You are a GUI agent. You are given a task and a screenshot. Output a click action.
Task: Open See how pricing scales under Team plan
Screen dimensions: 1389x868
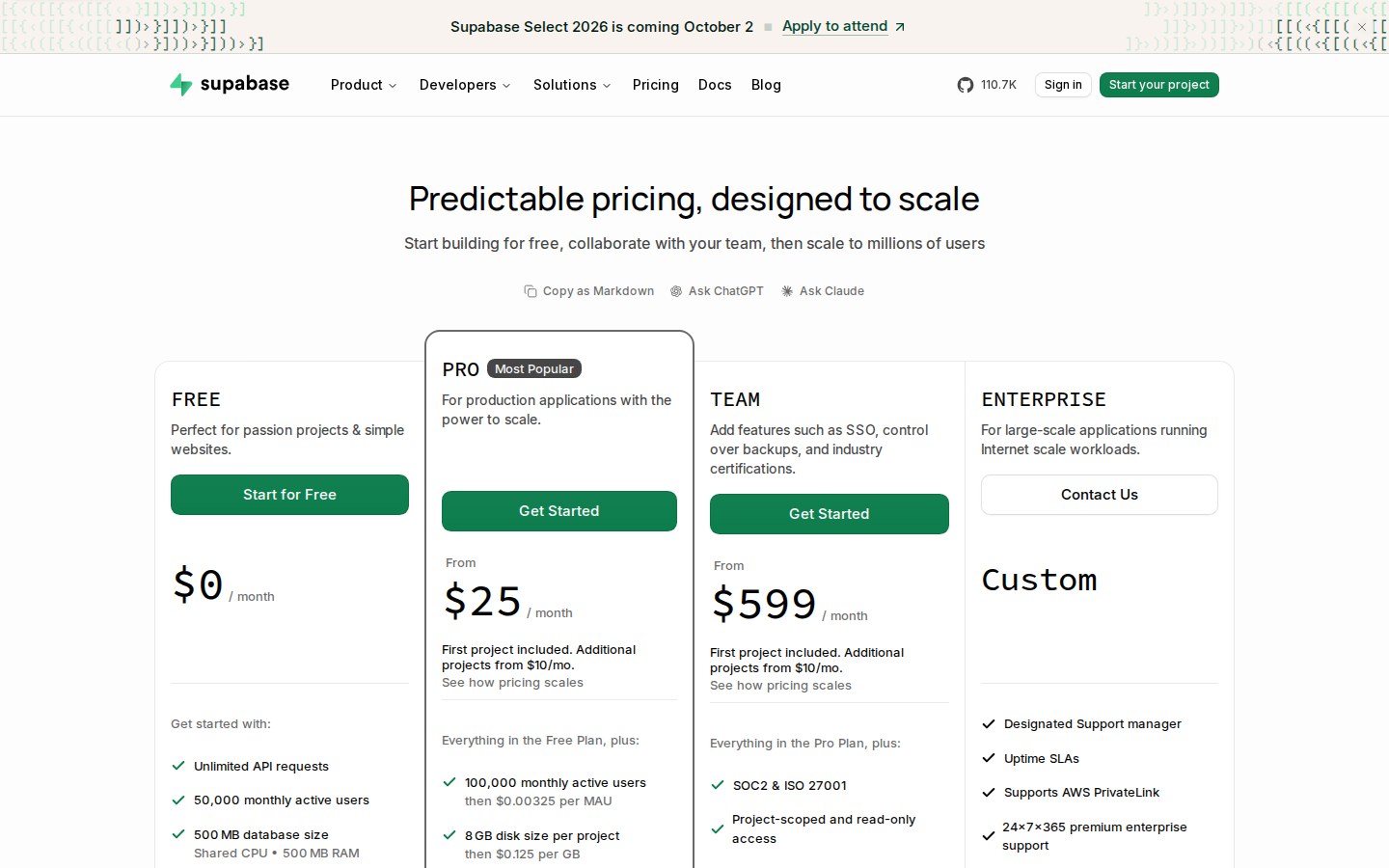pos(780,686)
